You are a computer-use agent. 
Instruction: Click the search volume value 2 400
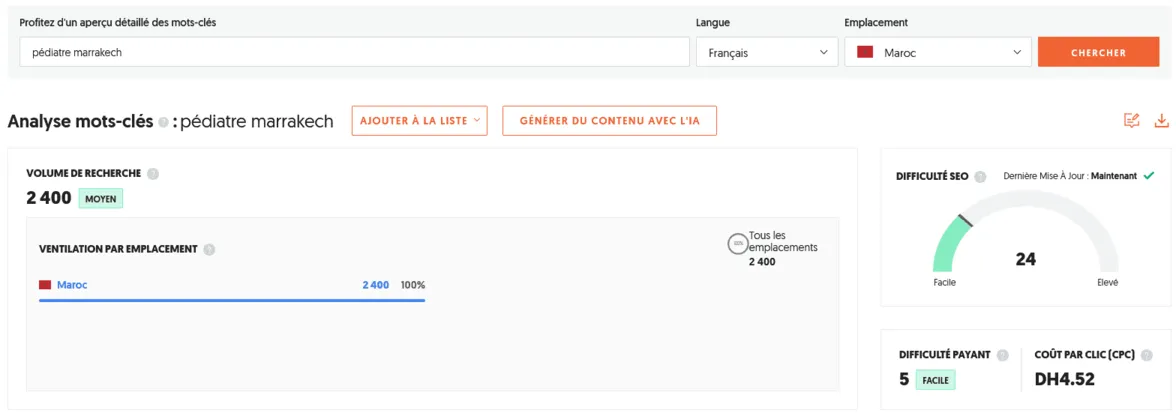pyautogui.click(x=49, y=198)
